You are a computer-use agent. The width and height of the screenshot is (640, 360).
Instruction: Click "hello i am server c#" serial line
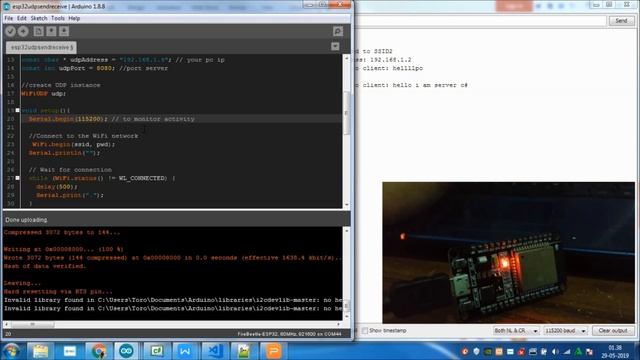point(430,85)
